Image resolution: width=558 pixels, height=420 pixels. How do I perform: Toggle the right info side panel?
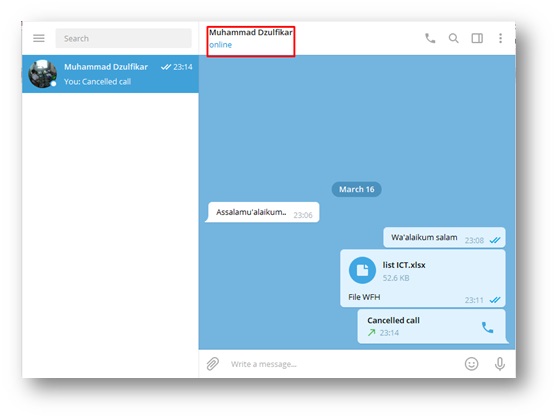pyautogui.click(x=477, y=38)
